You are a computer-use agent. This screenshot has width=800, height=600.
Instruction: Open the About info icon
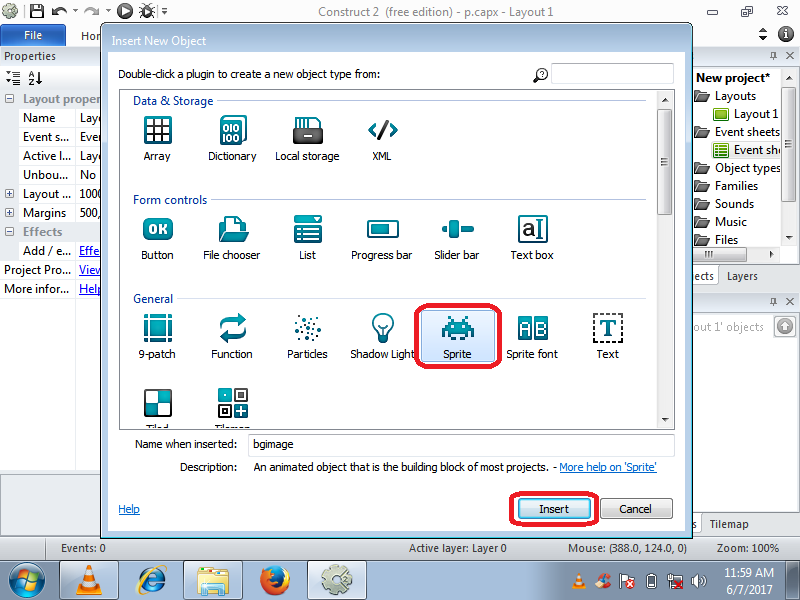(785, 34)
